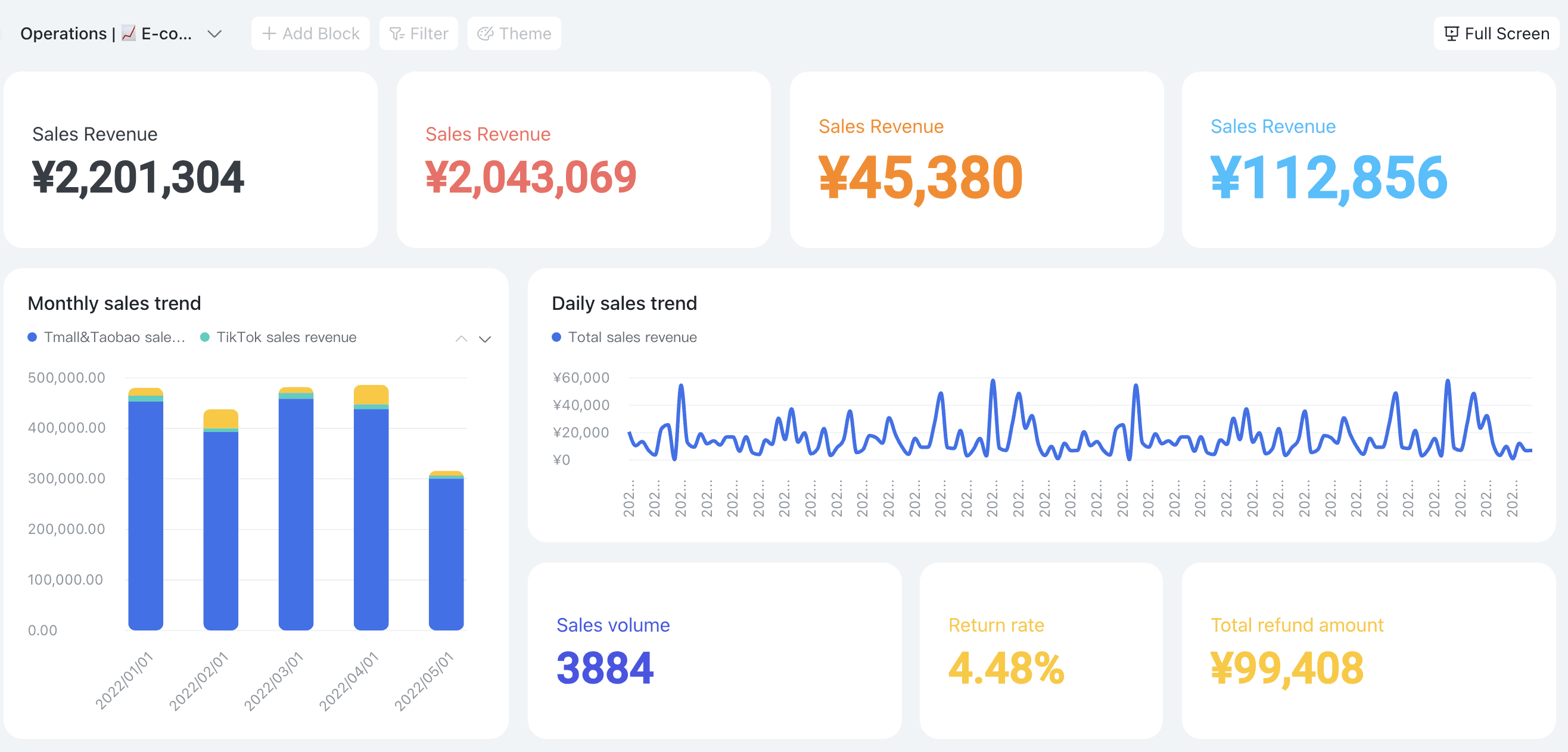The width and height of the screenshot is (1568, 752).
Task: Go to previous legend page arrow
Action: (461, 339)
